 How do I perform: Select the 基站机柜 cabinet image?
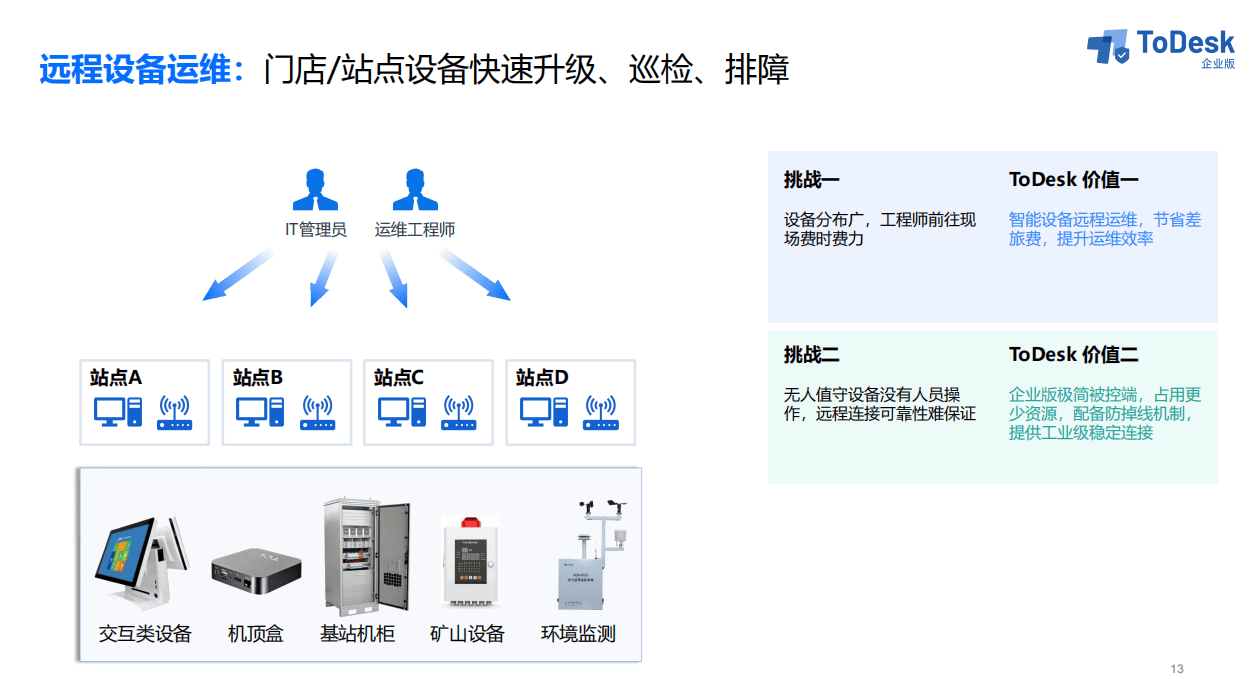click(366, 556)
